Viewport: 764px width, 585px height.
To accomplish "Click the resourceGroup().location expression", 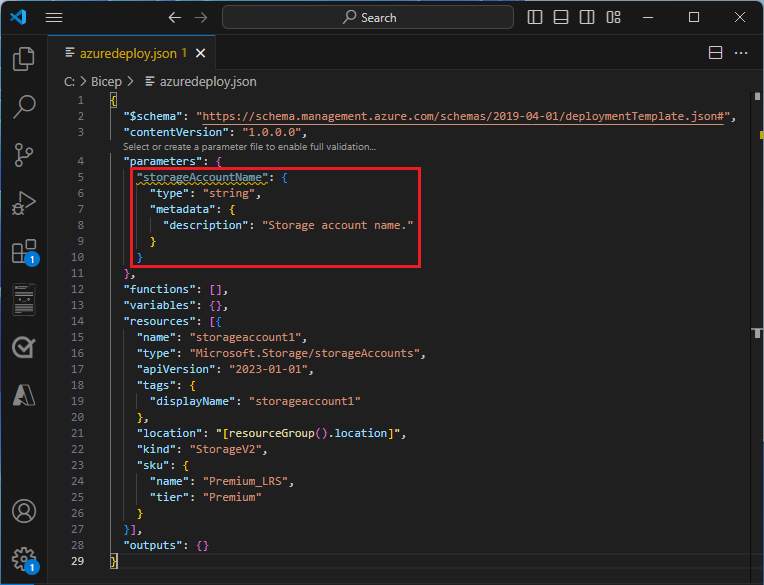I will (x=308, y=434).
